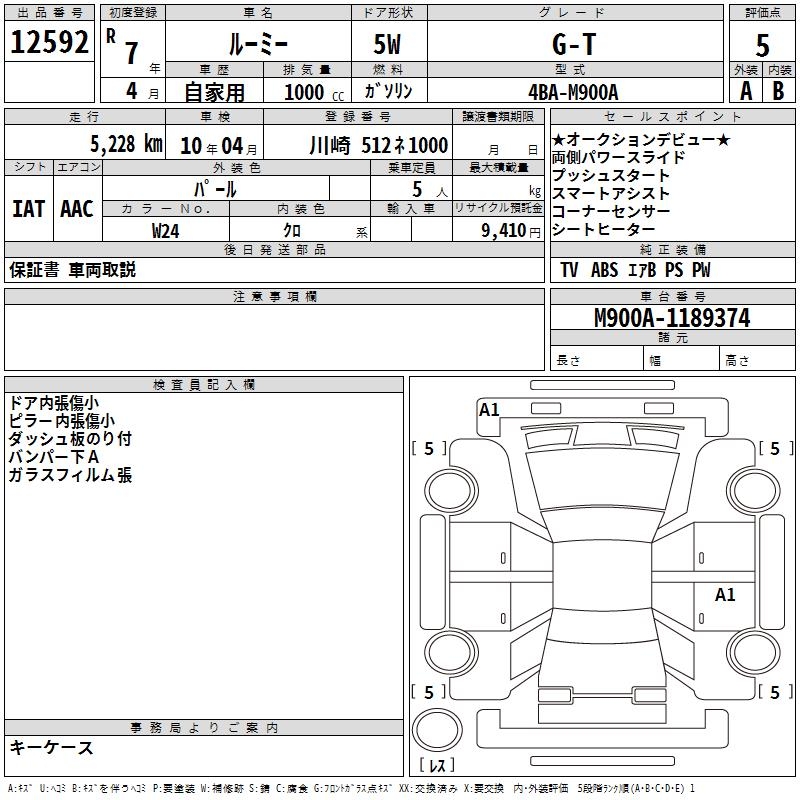Click the lot number 12592
This screenshot has height=800, width=800.
[x=49, y=41]
